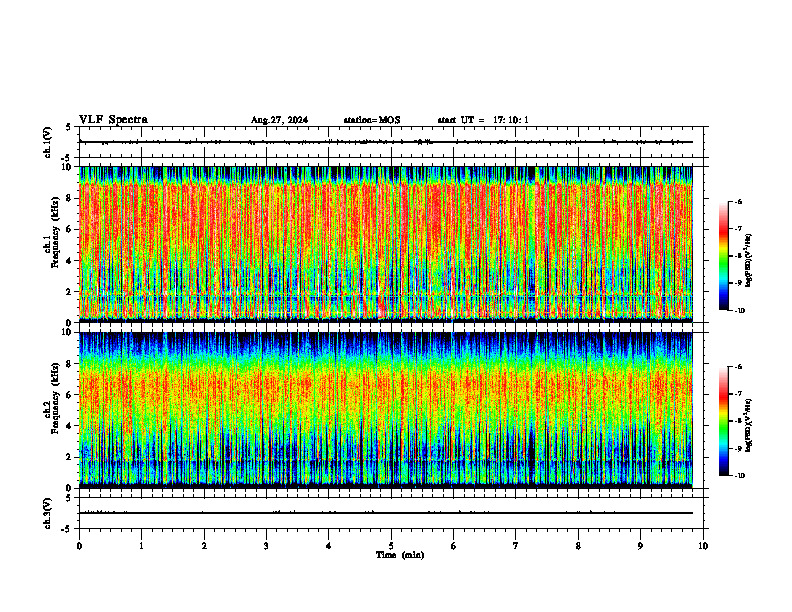Image resolution: width=792 pixels, height=612 pixels.
Task: Click the "VLF Spectra" plot title
Action: click(113, 120)
